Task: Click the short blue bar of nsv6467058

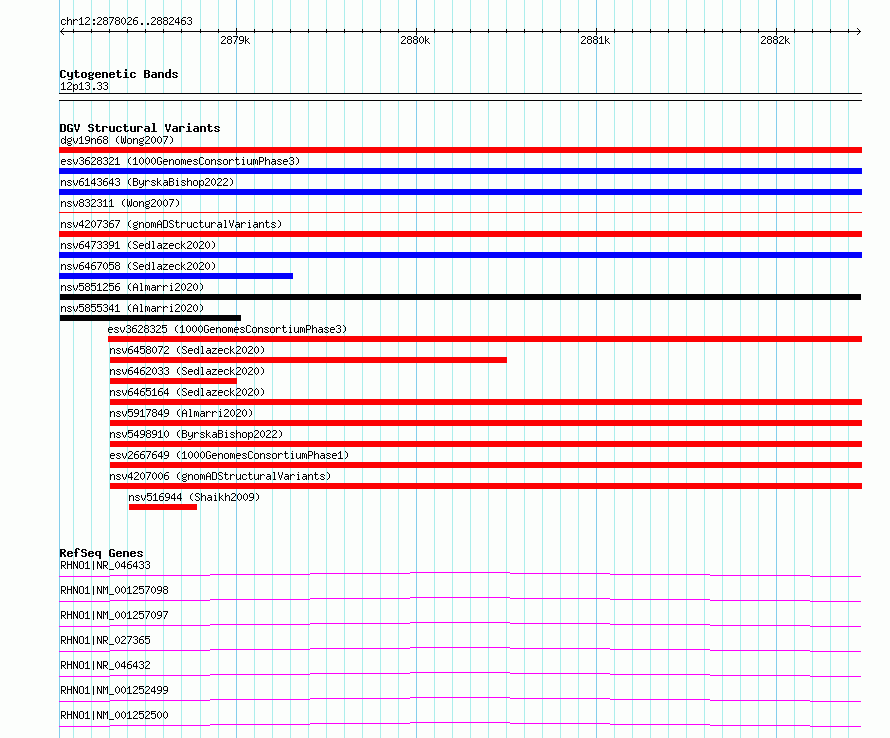Action: tap(176, 276)
